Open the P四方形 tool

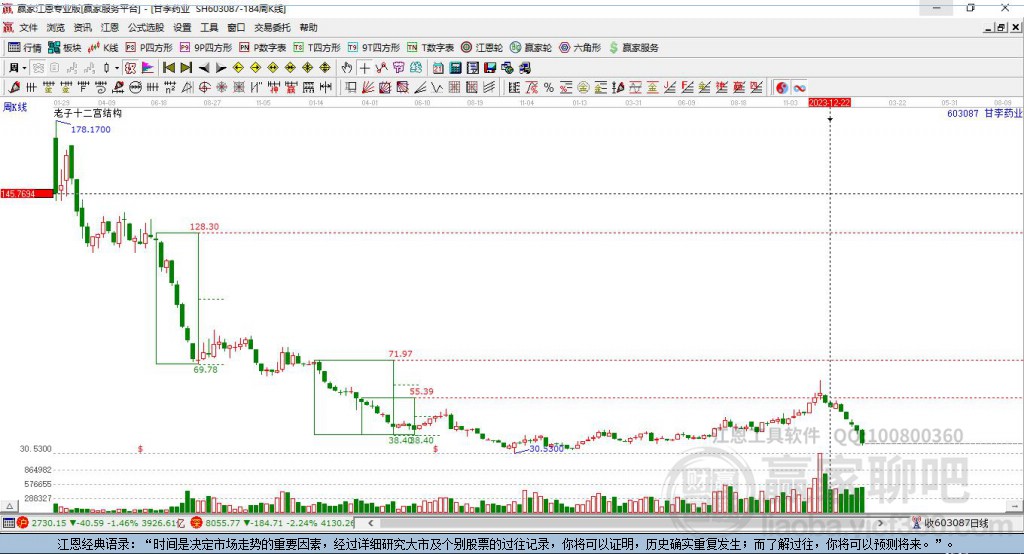(149, 48)
